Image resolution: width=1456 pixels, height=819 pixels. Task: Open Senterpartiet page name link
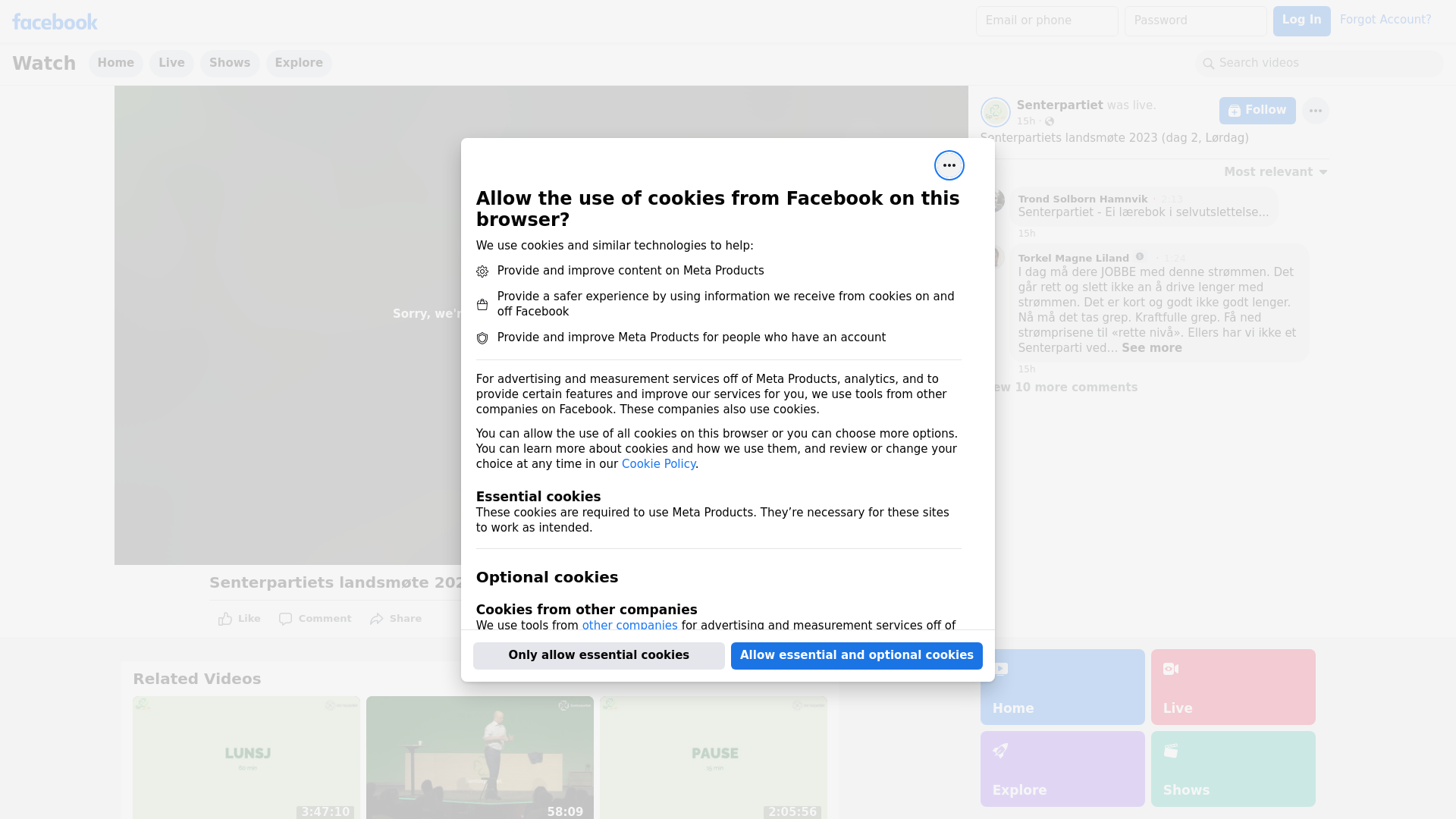1059,105
